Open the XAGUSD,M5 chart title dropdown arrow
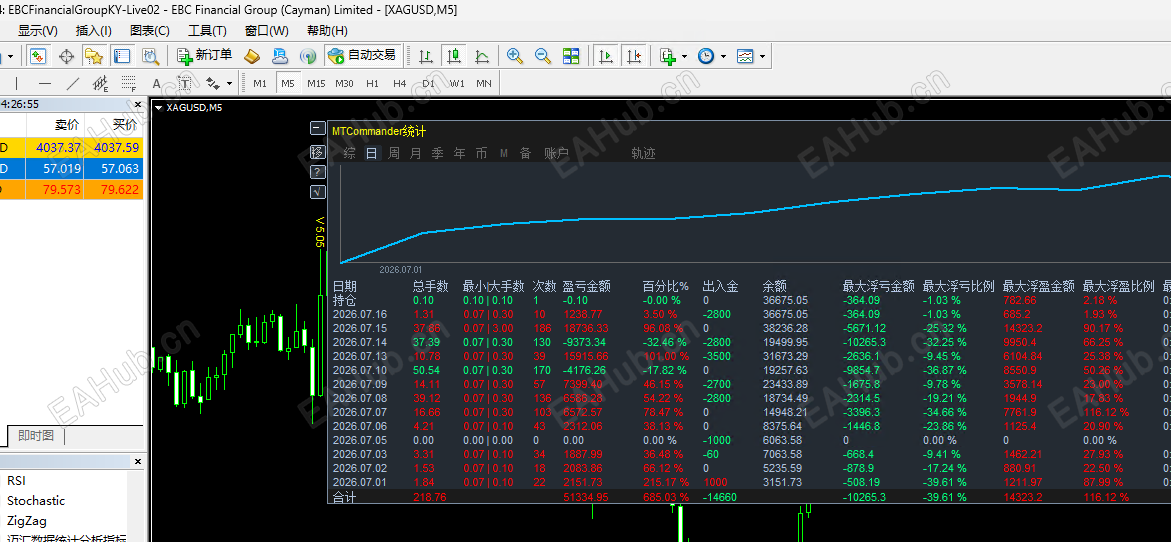 pyautogui.click(x=158, y=108)
